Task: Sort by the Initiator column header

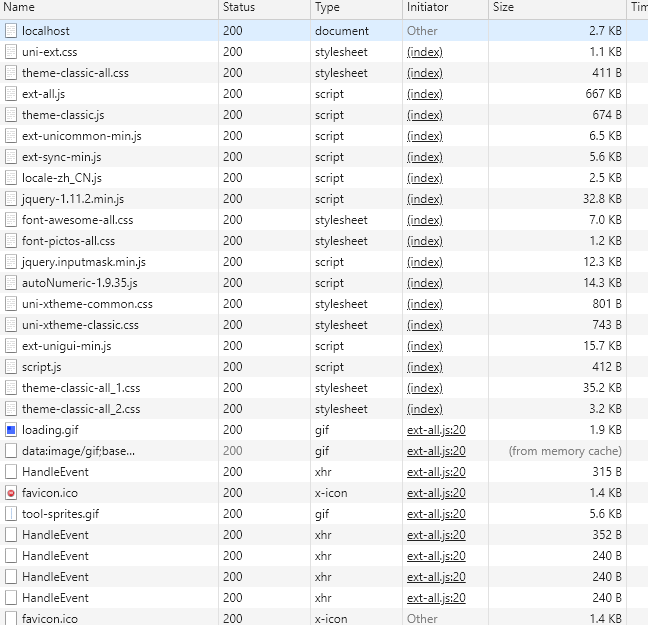Action: pos(444,8)
